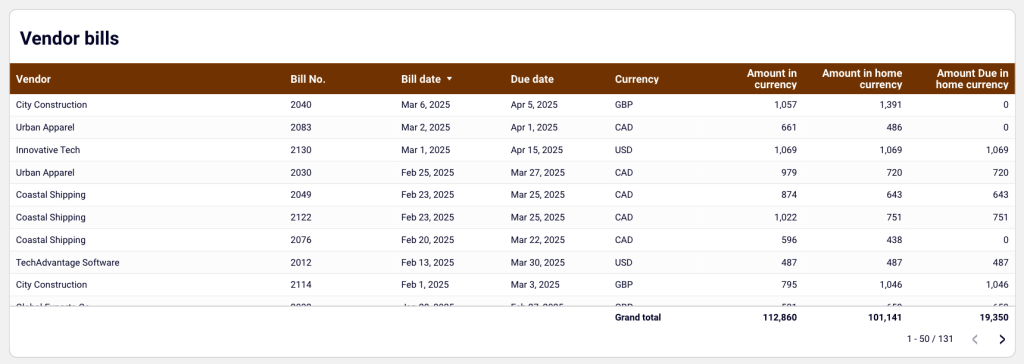The height and width of the screenshot is (364, 1024).
Task: Select due date Mar 3, 2025
Action: [x=535, y=285]
